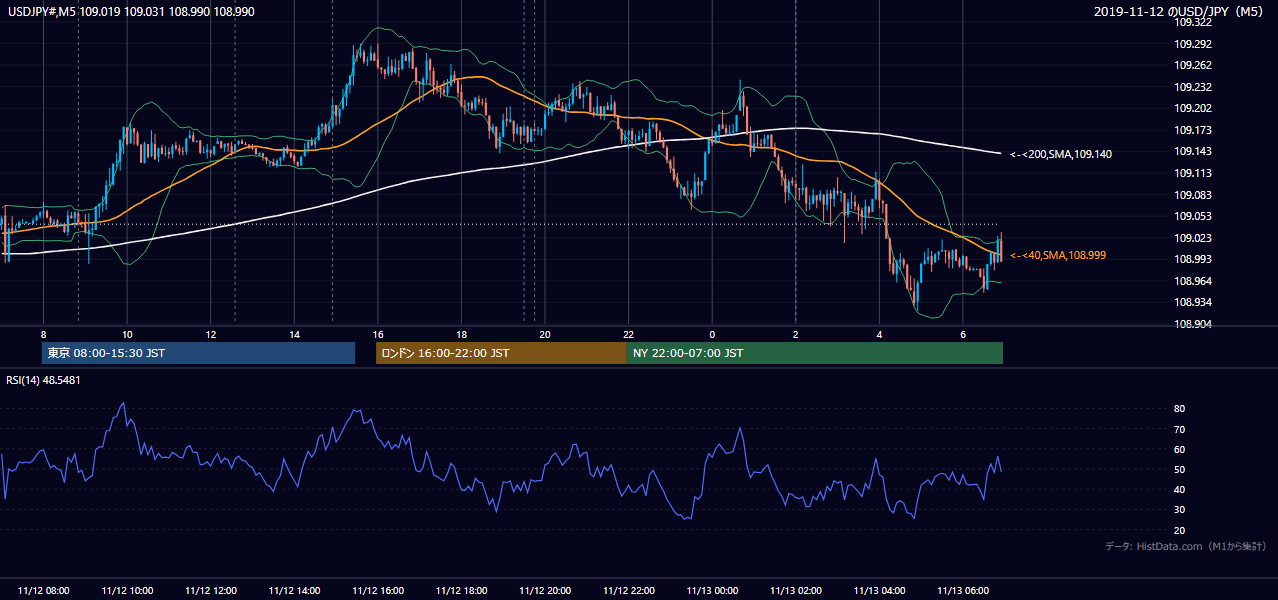Click price level 109.053 on price axis

(x=1193, y=216)
